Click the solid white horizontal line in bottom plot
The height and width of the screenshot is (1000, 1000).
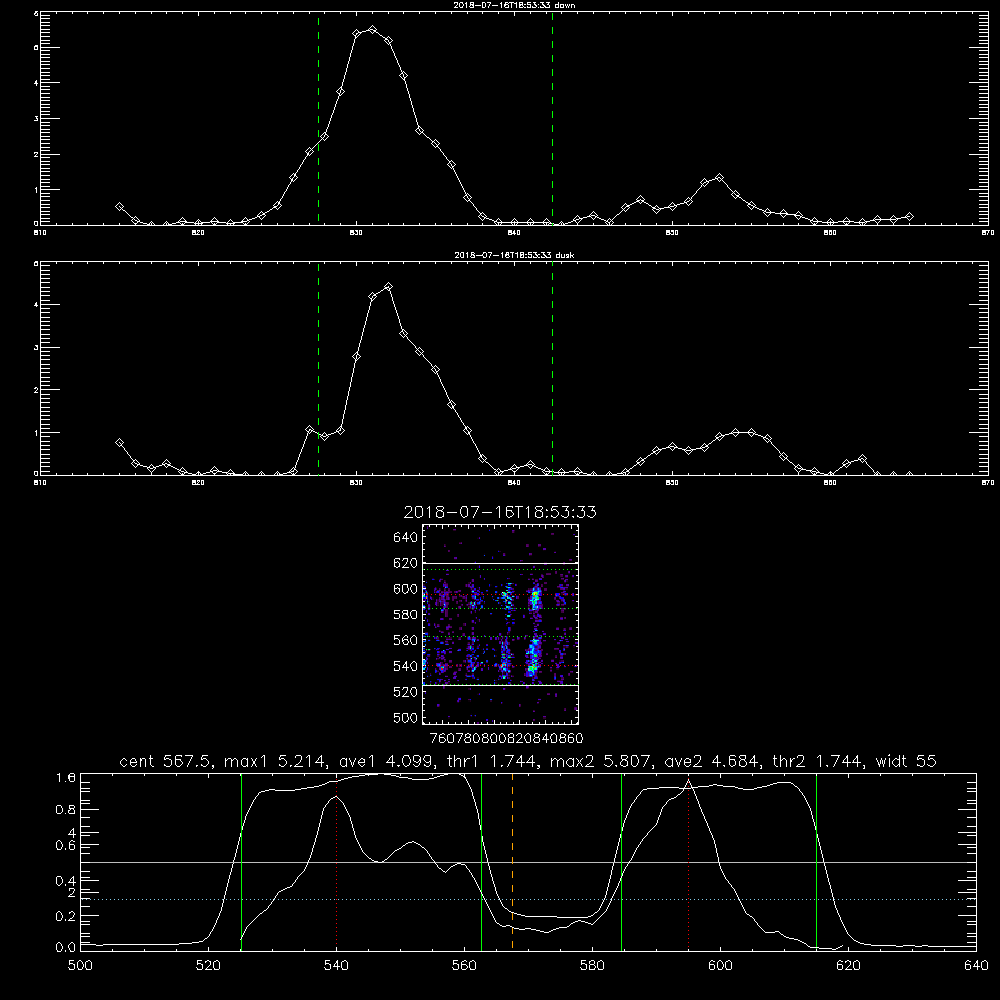tap(528, 862)
